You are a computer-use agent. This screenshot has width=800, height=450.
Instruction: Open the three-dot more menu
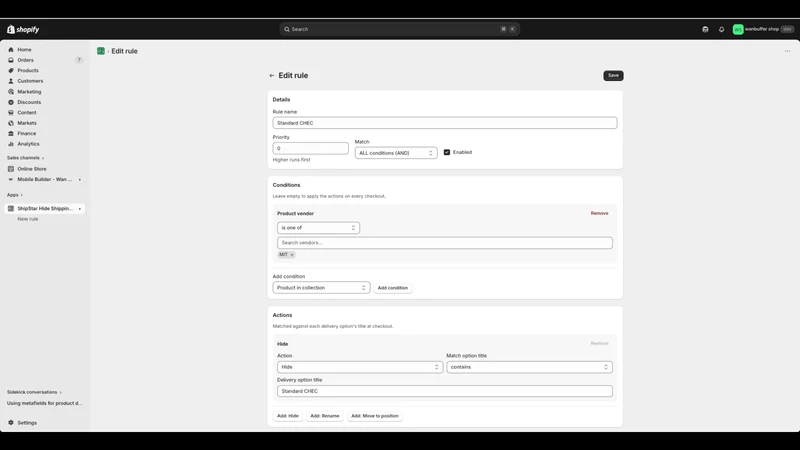(x=787, y=51)
